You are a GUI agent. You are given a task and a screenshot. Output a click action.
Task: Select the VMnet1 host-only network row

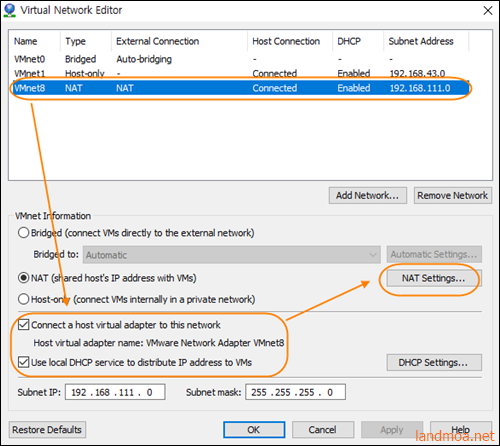(x=239, y=73)
